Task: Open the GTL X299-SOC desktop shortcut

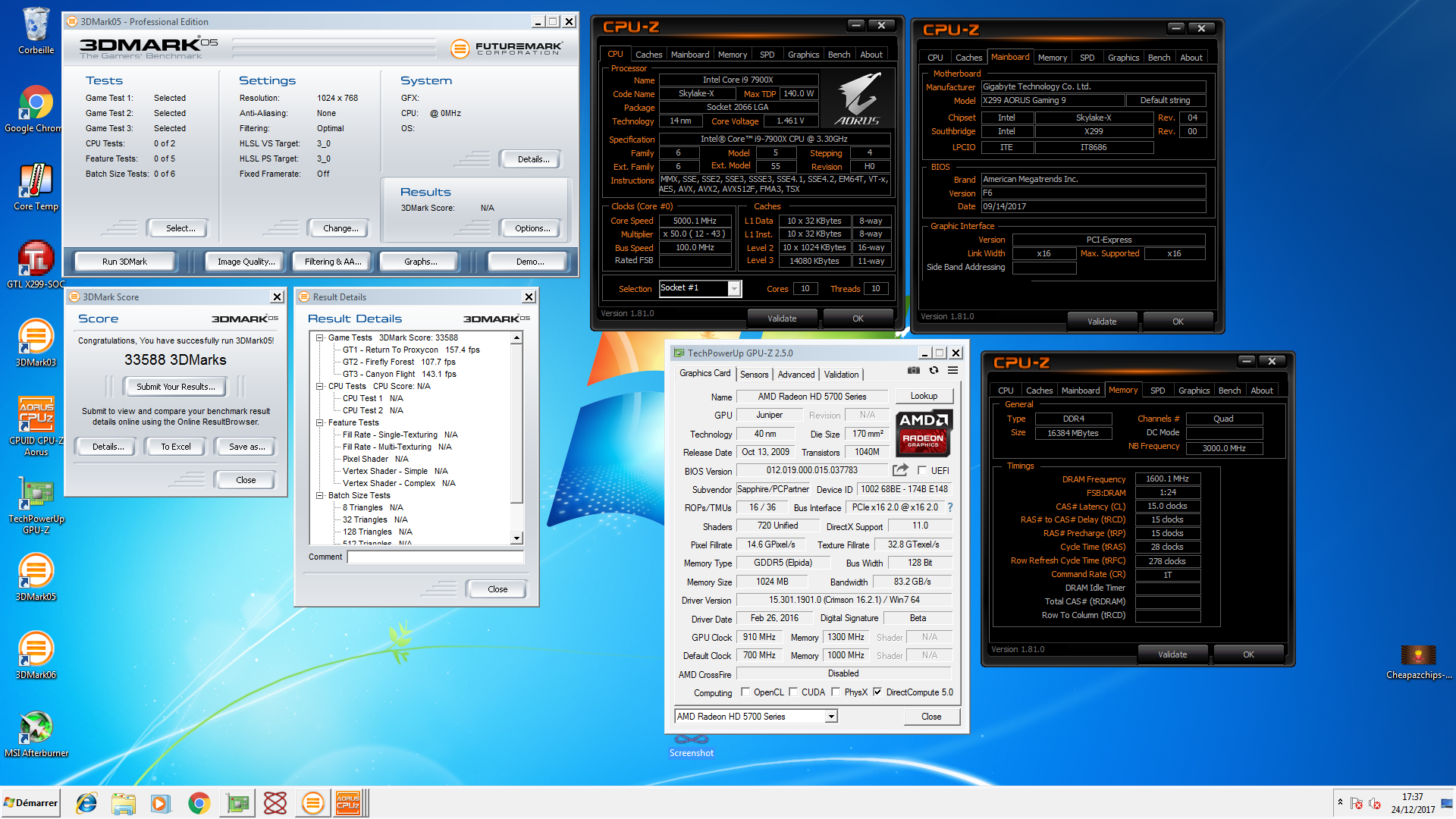Action: pos(36,265)
